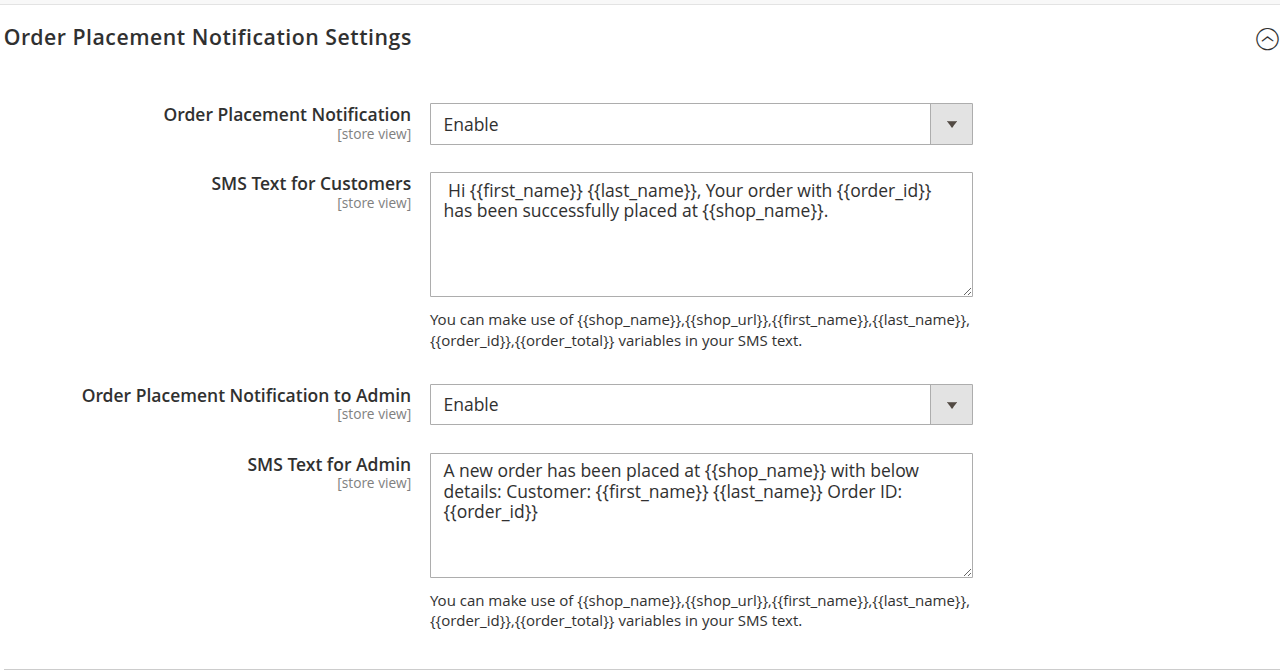1280x670 pixels.
Task: Click store view scope under Notification to Admin
Action: point(374,415)
